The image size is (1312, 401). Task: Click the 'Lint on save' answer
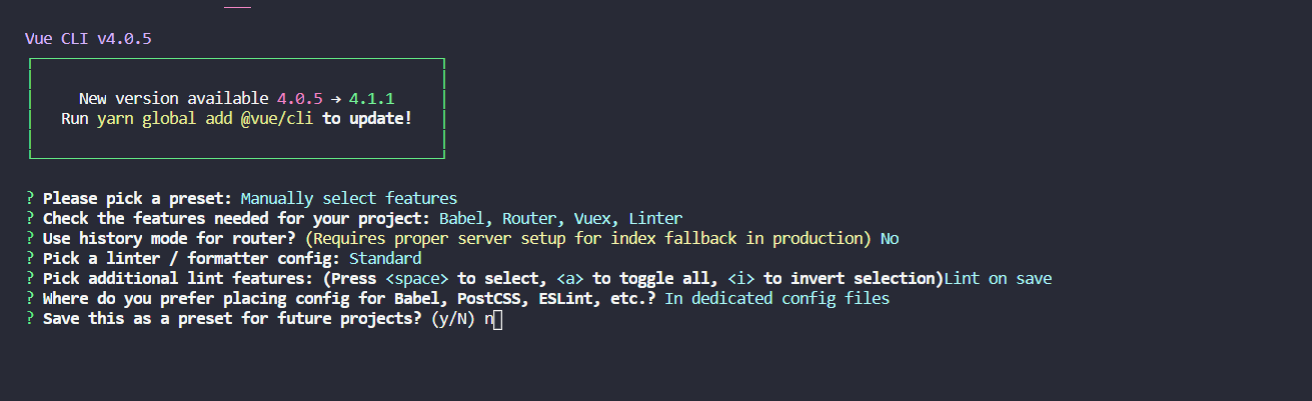(997, 278)
